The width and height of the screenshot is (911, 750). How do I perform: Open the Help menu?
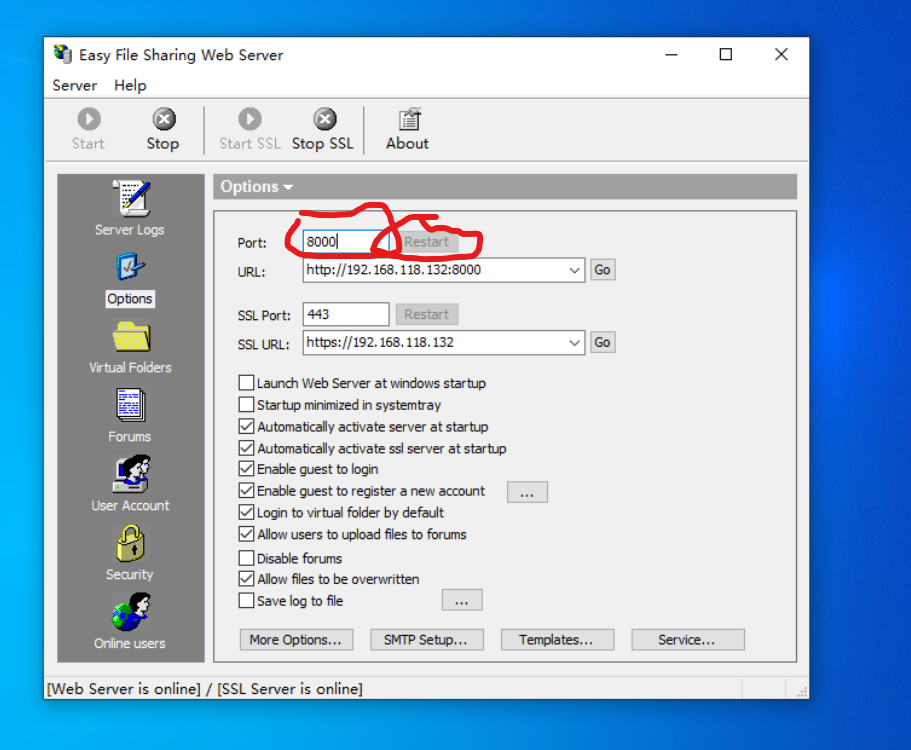point(130,85)
